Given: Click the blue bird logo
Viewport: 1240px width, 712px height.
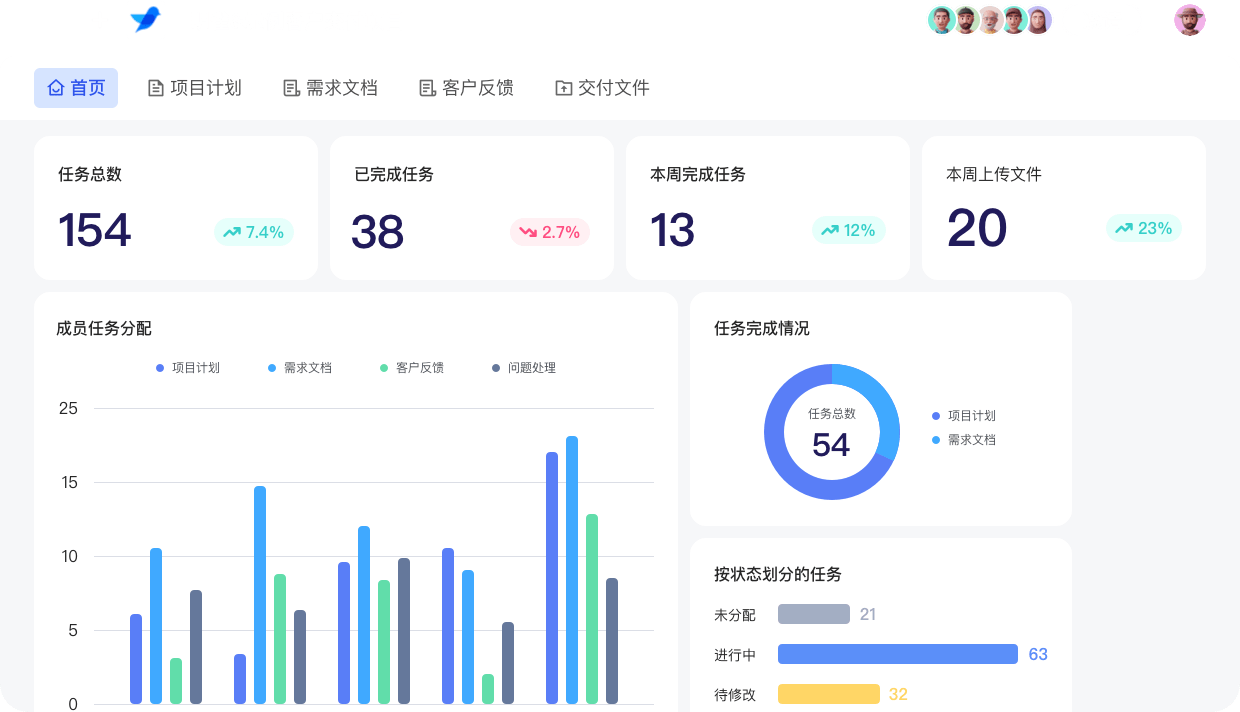Looking at the screenshot, I should tap(146, 18).
